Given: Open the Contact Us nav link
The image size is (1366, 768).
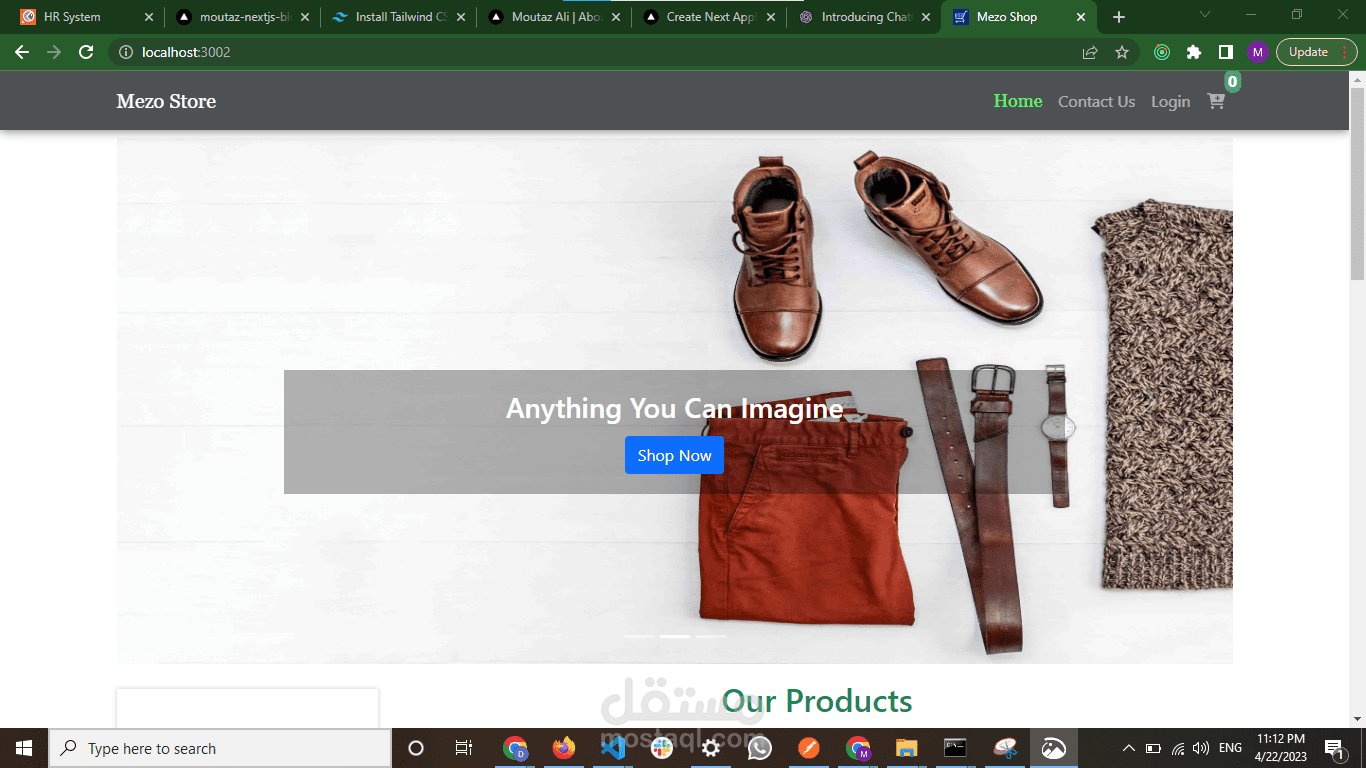Looking at the screenshot, I should [x=1096, y=101].
